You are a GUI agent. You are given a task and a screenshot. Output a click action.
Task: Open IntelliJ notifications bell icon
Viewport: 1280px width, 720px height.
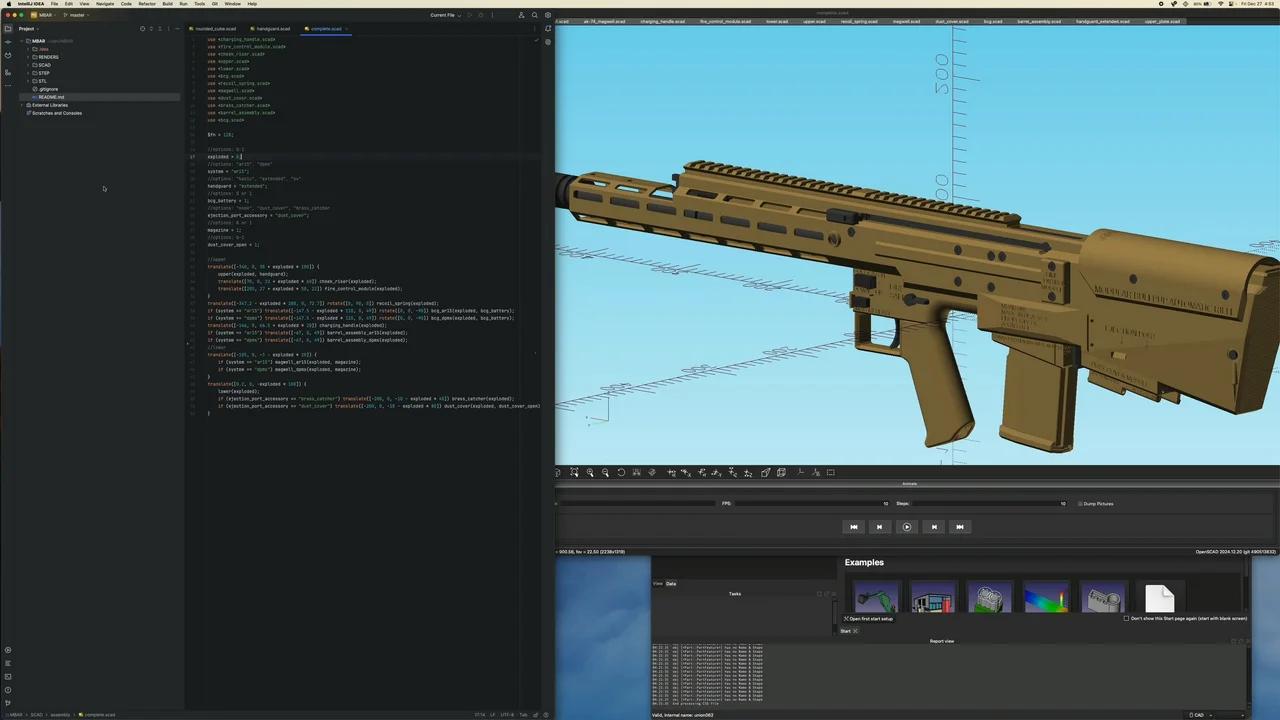pos(547,28)
